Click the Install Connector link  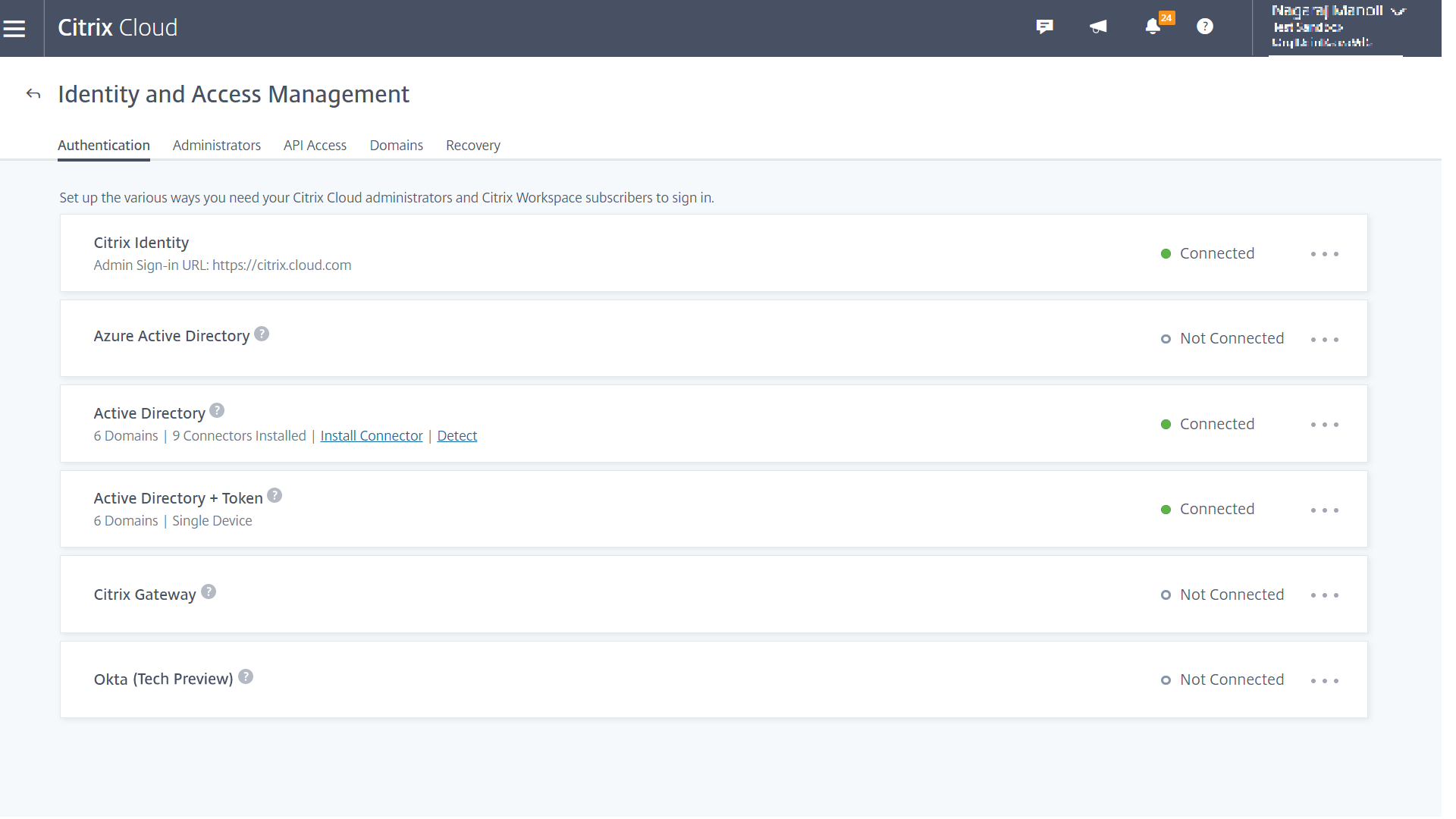(372, 436)
